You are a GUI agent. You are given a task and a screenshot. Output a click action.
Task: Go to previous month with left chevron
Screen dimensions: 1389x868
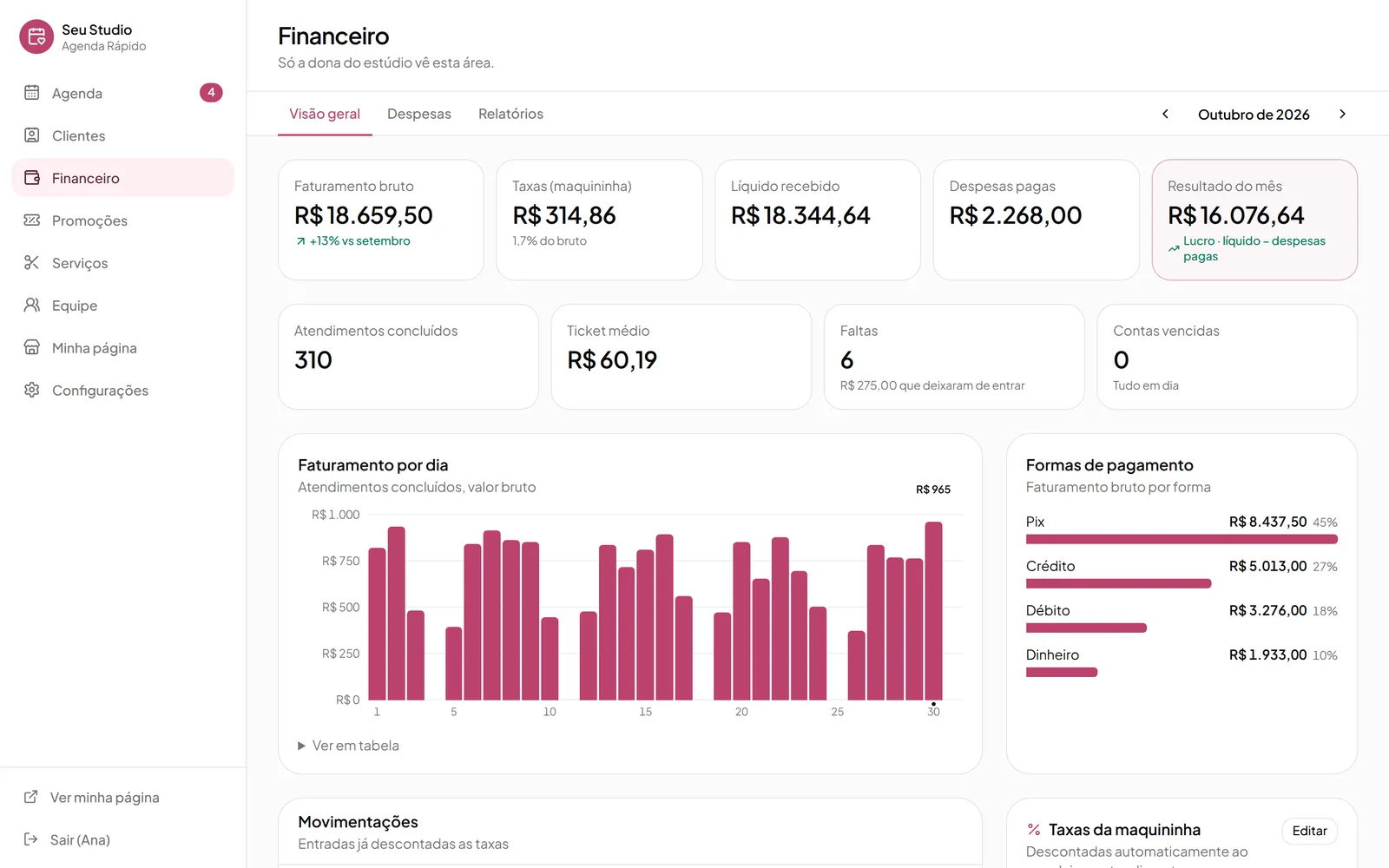1165,114
